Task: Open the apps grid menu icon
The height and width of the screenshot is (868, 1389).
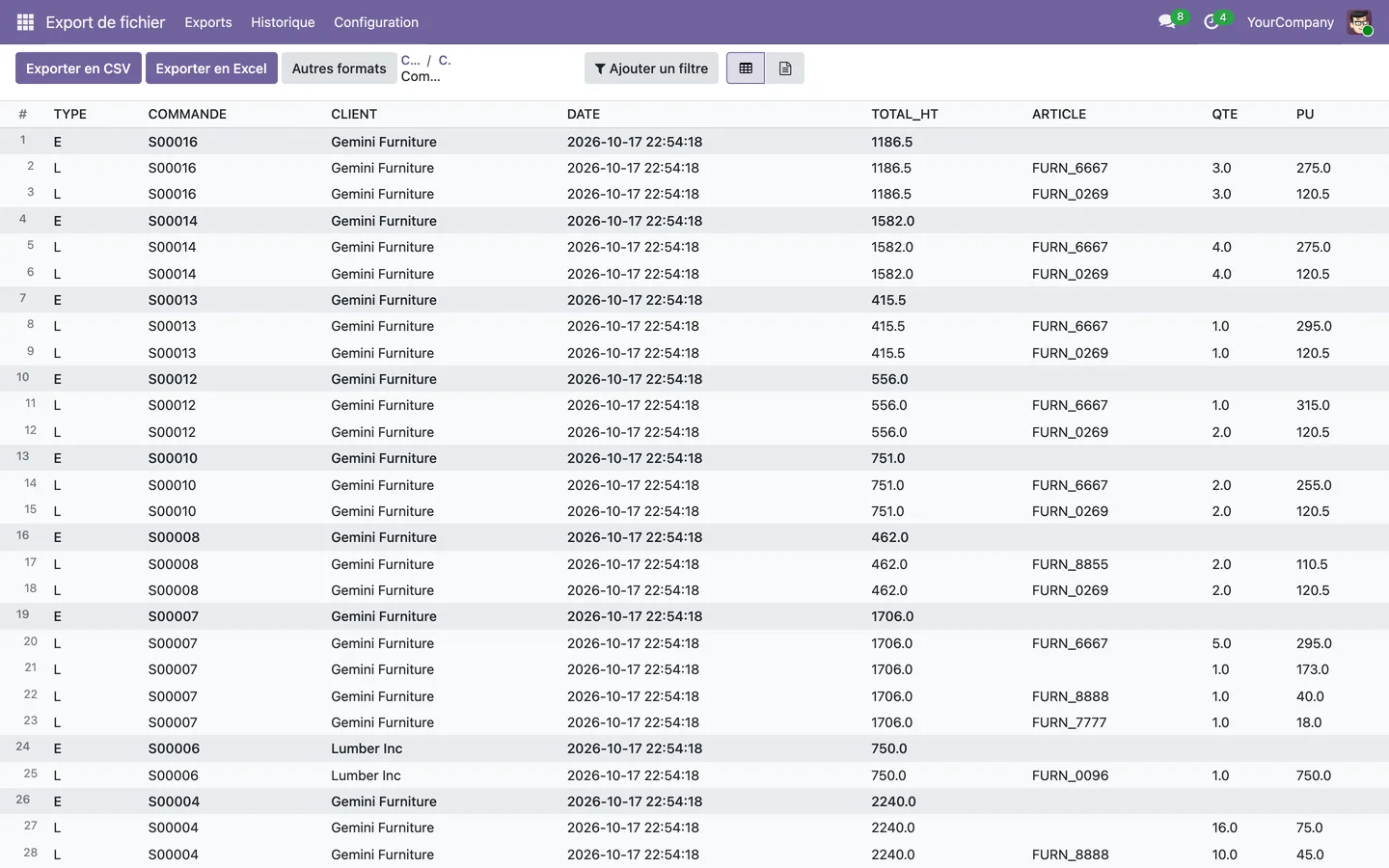Action: pyautogui.click(x=25, y=22)
